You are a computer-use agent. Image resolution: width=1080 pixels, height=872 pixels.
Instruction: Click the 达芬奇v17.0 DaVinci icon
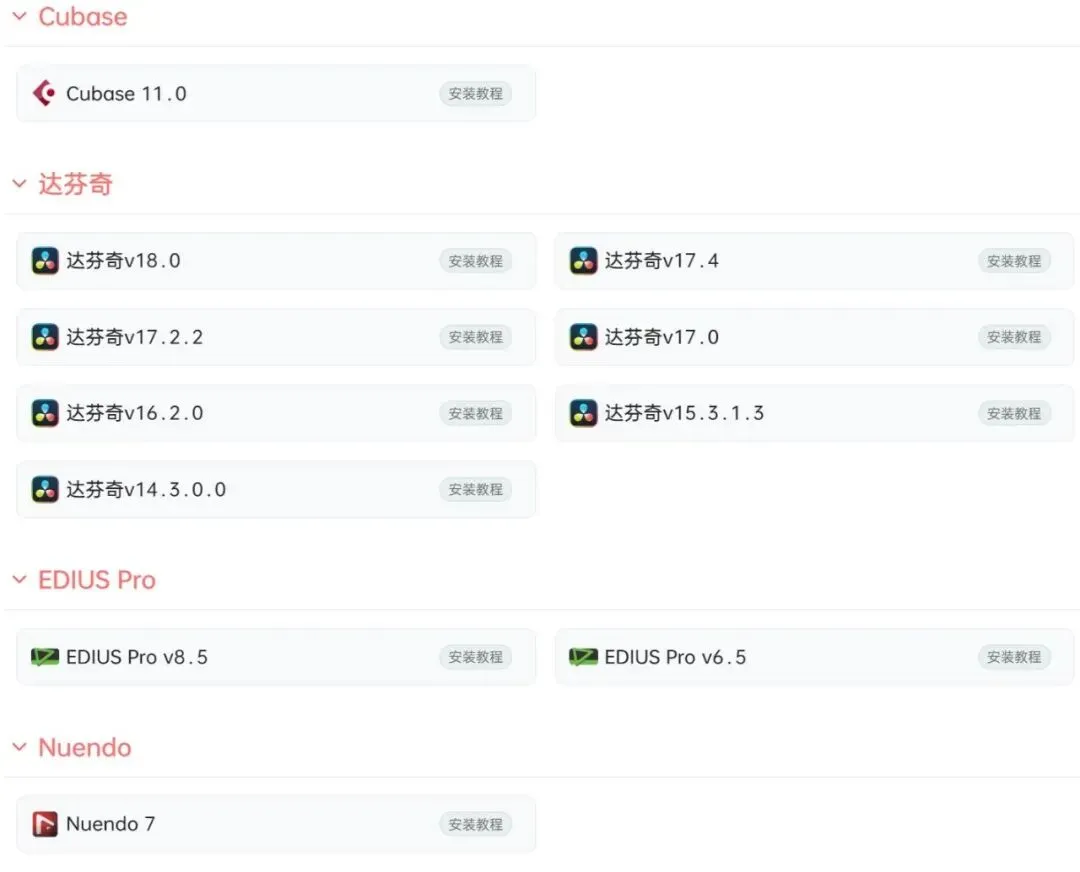pyautogui.click(x=583, y=337)
